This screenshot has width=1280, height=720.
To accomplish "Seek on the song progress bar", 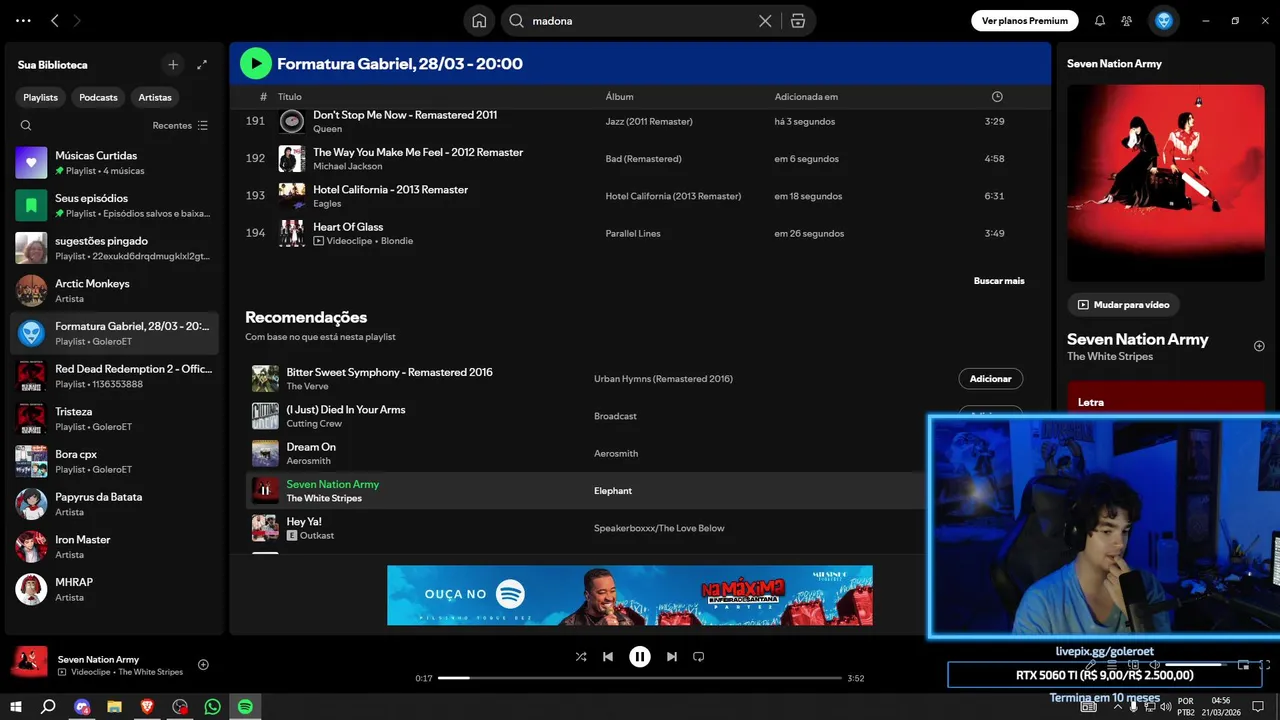I will click(640, 678).
